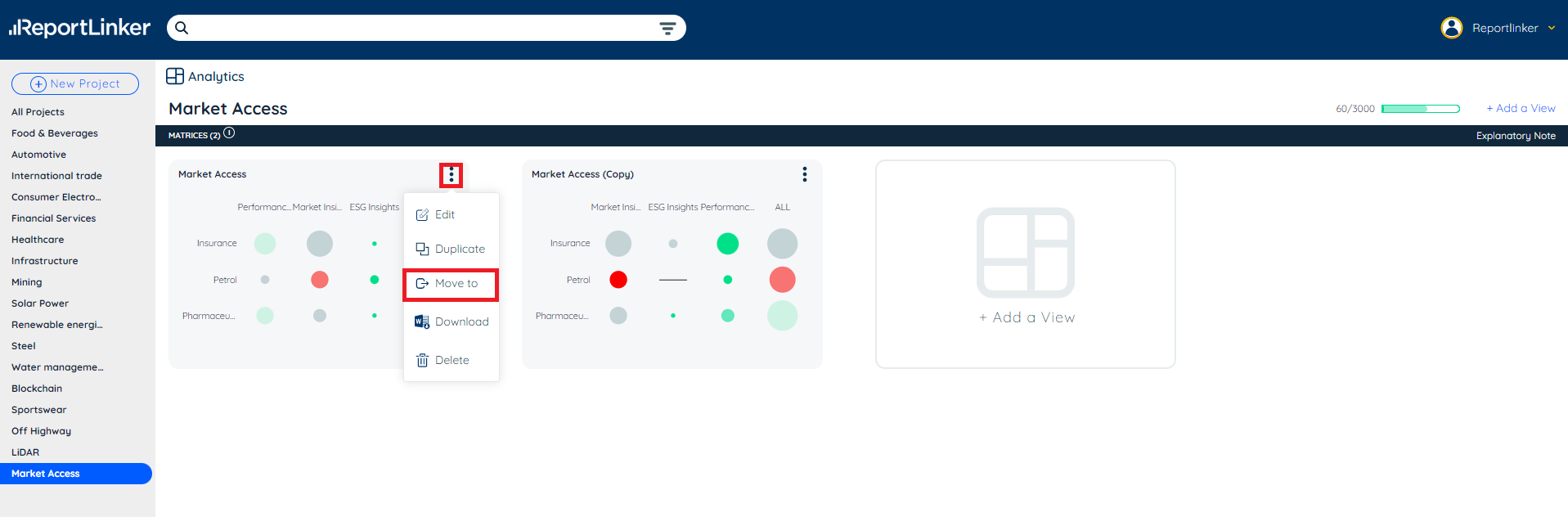The image size is (1568, 517).
Task: Expand the Reportlinker account dropdown arrow
Action: tap(1552, 28)
